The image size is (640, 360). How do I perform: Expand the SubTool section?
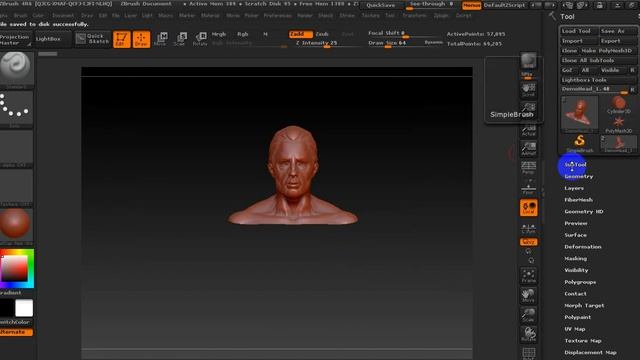(576, 164)
